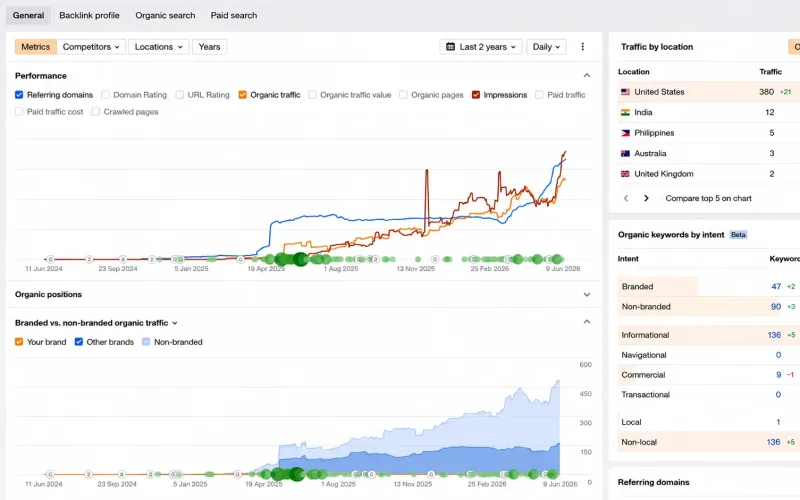This screenshot has width=800, height=500.
Task: Click the Referring domains panel heading
Action: (x=653, y=482)
